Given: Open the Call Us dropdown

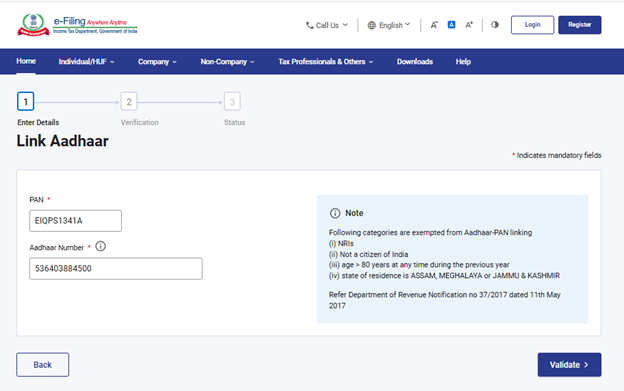Looking at the screenshot, I should (x=327, y=25).
